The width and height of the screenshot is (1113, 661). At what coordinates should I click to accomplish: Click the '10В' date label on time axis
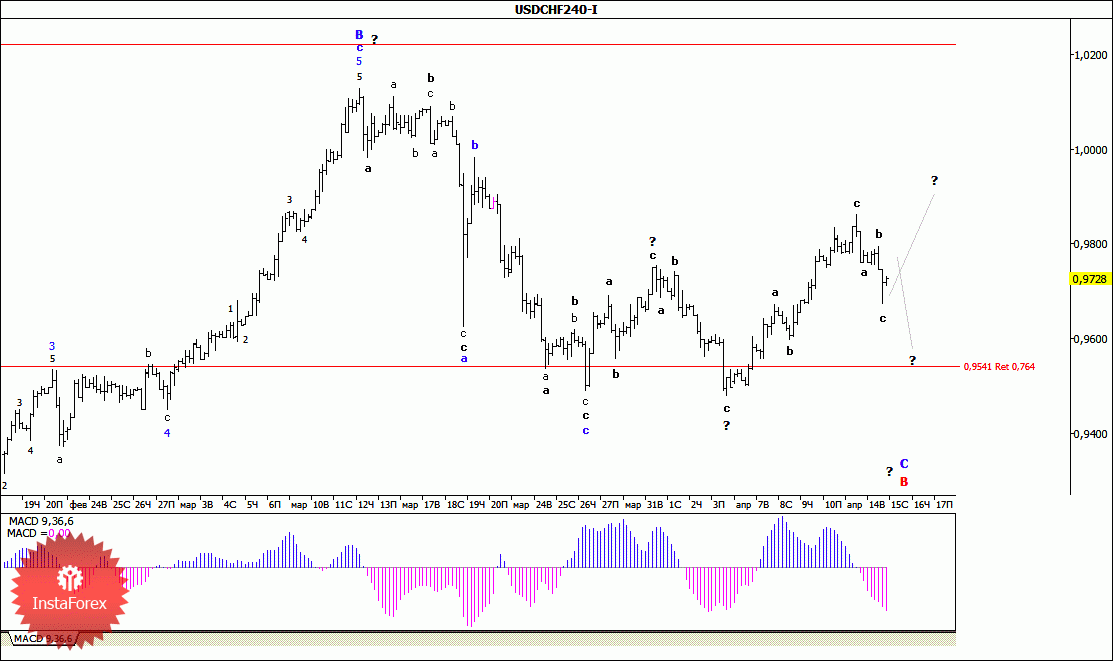pos(321,505)
